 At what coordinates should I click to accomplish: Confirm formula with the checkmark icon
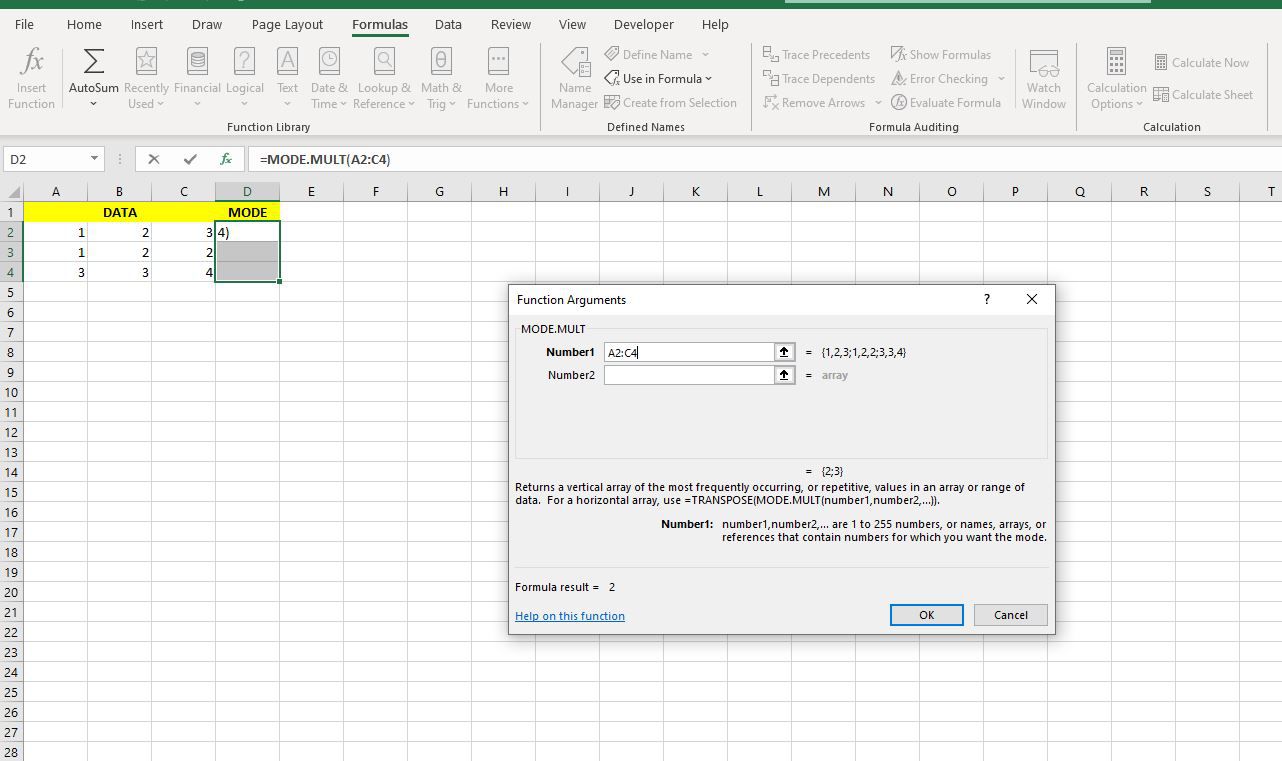coord(190,158)
